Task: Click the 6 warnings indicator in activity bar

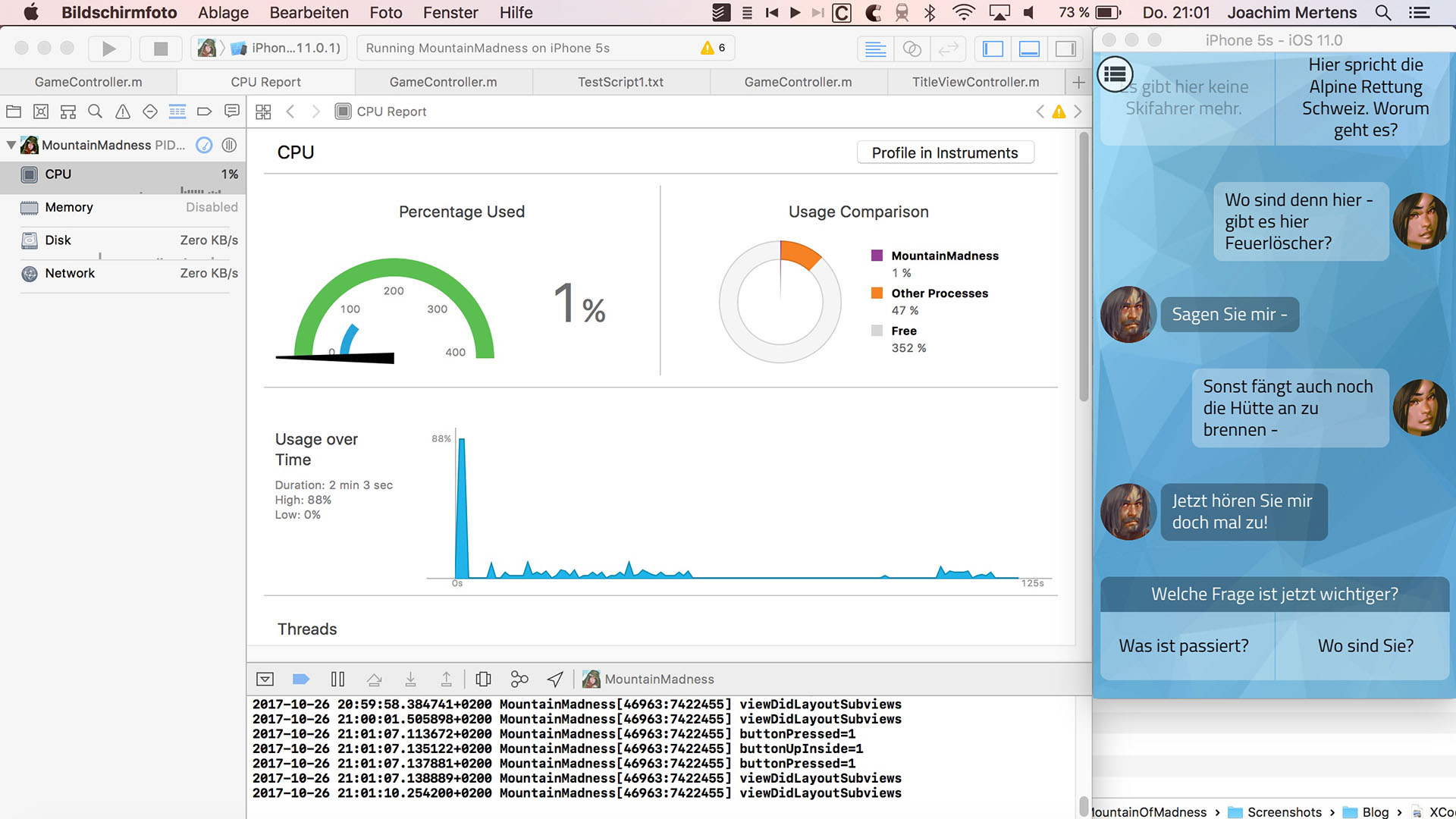Action: (714, 48)
